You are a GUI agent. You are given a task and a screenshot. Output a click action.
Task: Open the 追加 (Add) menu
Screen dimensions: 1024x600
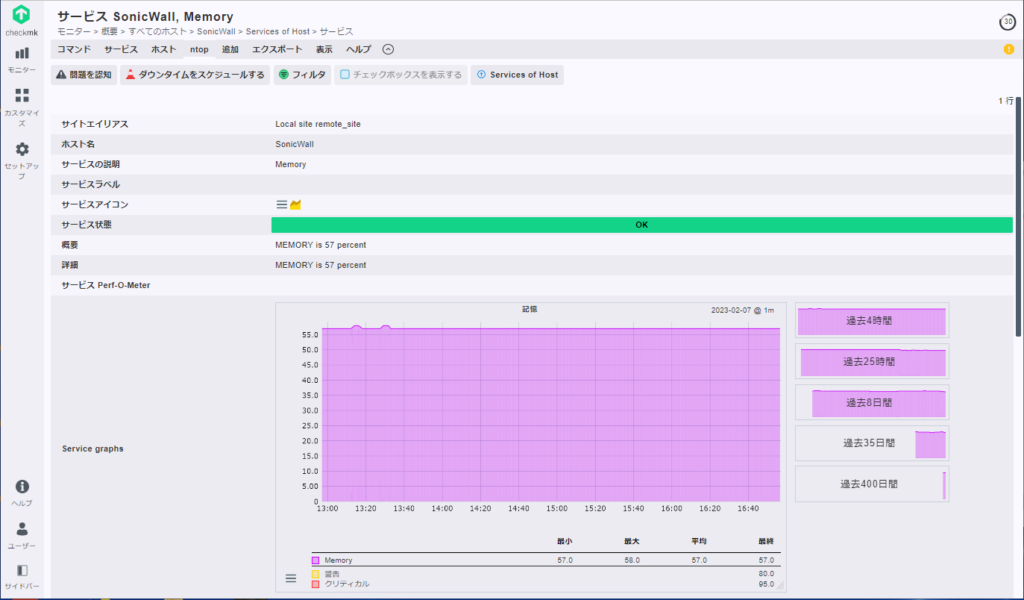pyautogui.click(x=231, y=50)
